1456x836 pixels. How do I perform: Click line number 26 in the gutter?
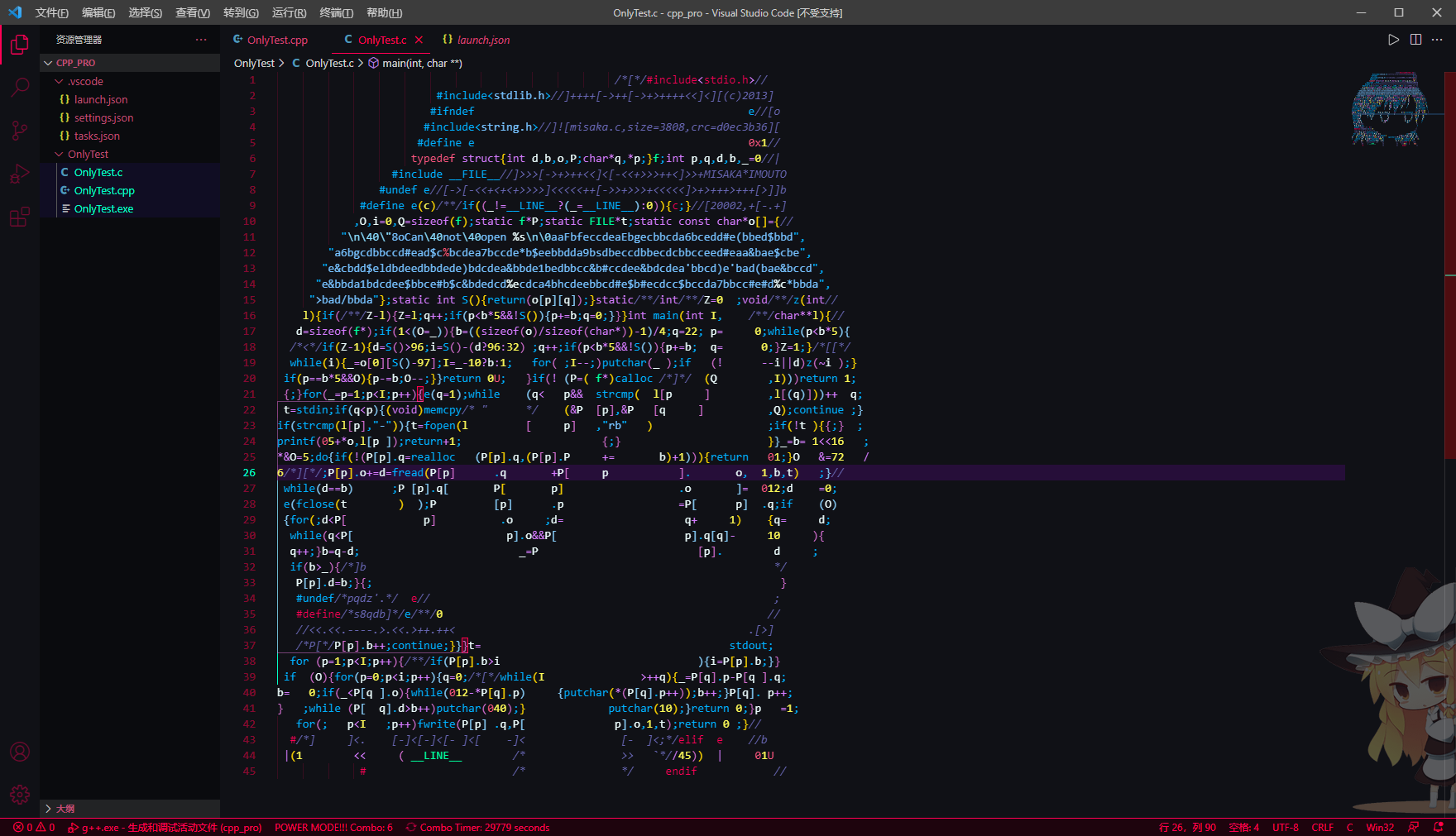[249, 473]
